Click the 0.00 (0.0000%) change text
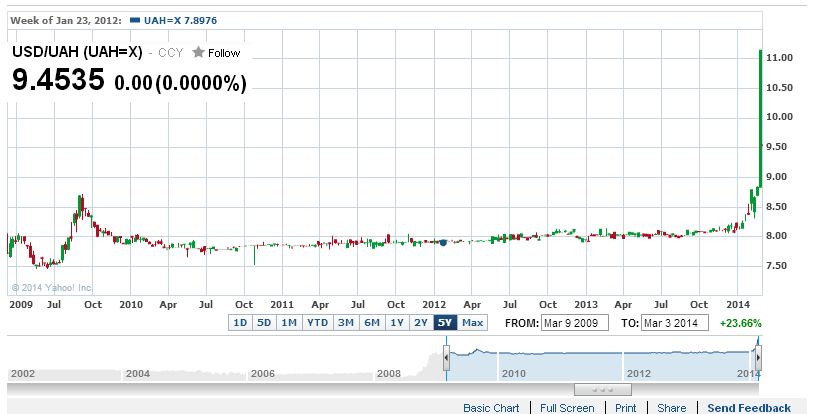Image resolution: width=816 pixels, height=414 pixels. click(181, 83)
